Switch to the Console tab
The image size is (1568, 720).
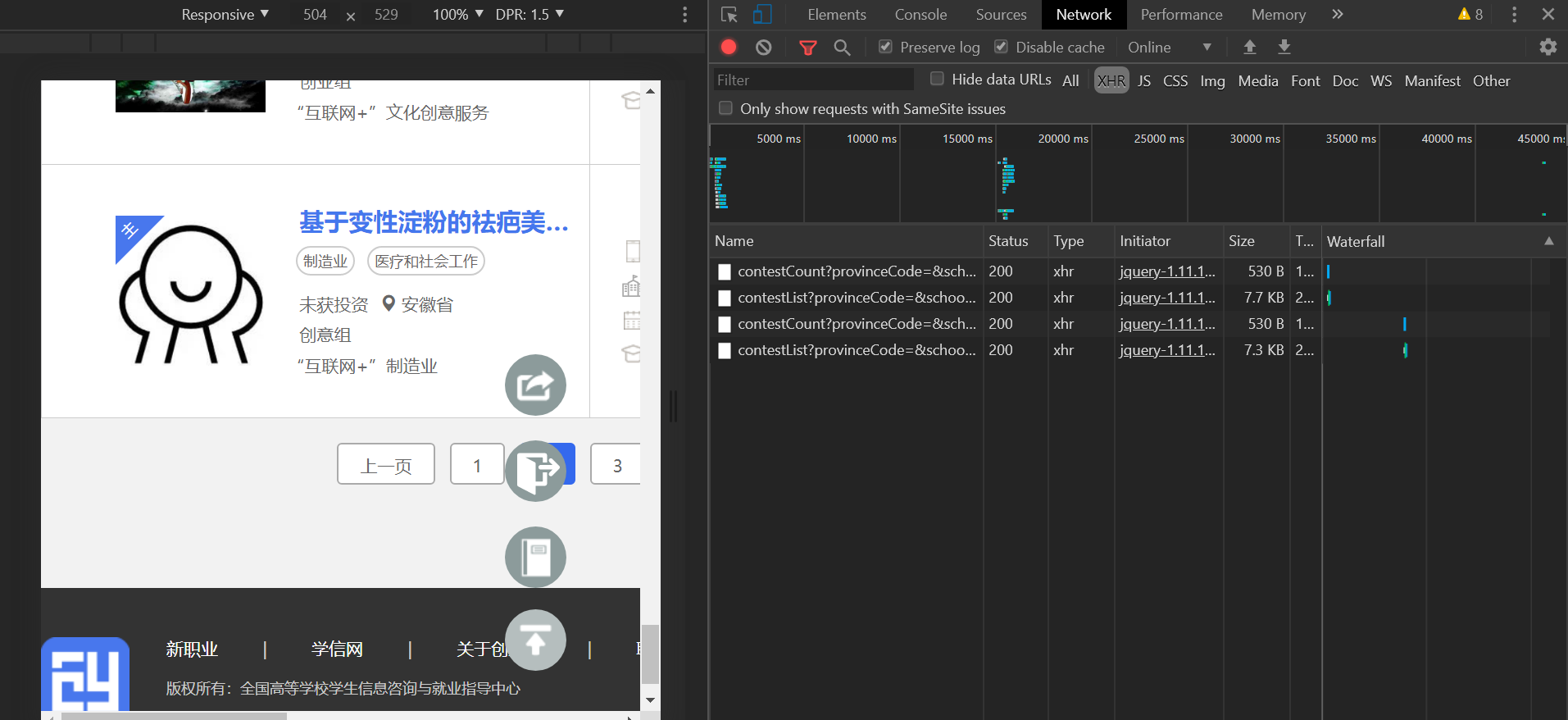point(920,15)
